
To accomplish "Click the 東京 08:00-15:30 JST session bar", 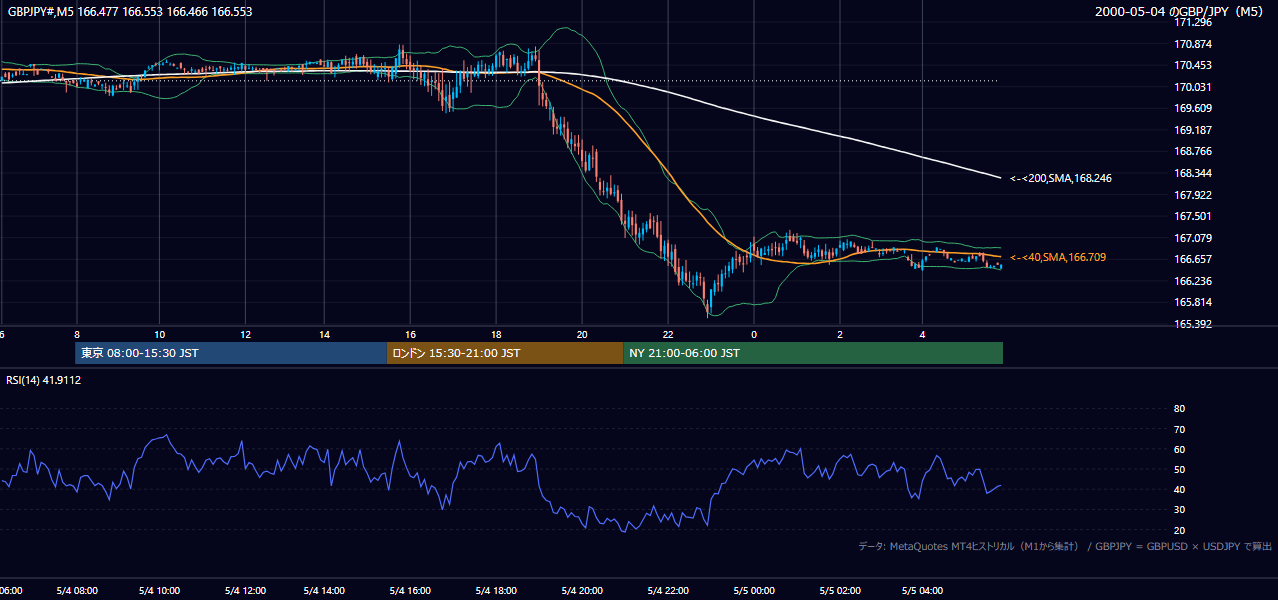I will pyautogui.click(x=231, y=353).
